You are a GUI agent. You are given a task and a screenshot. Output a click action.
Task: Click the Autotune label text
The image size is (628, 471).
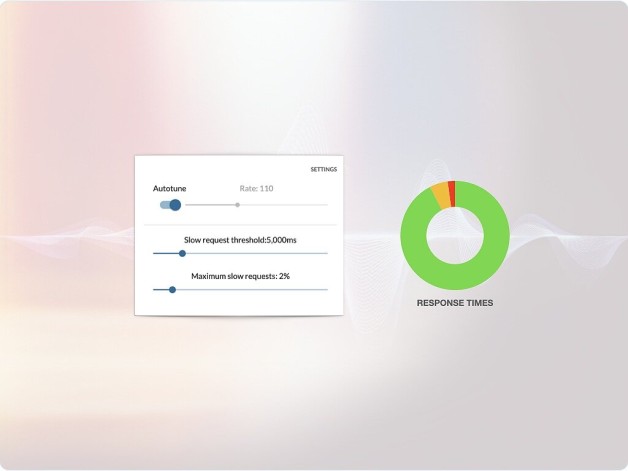pyautogui.click(x=169, y=188)
